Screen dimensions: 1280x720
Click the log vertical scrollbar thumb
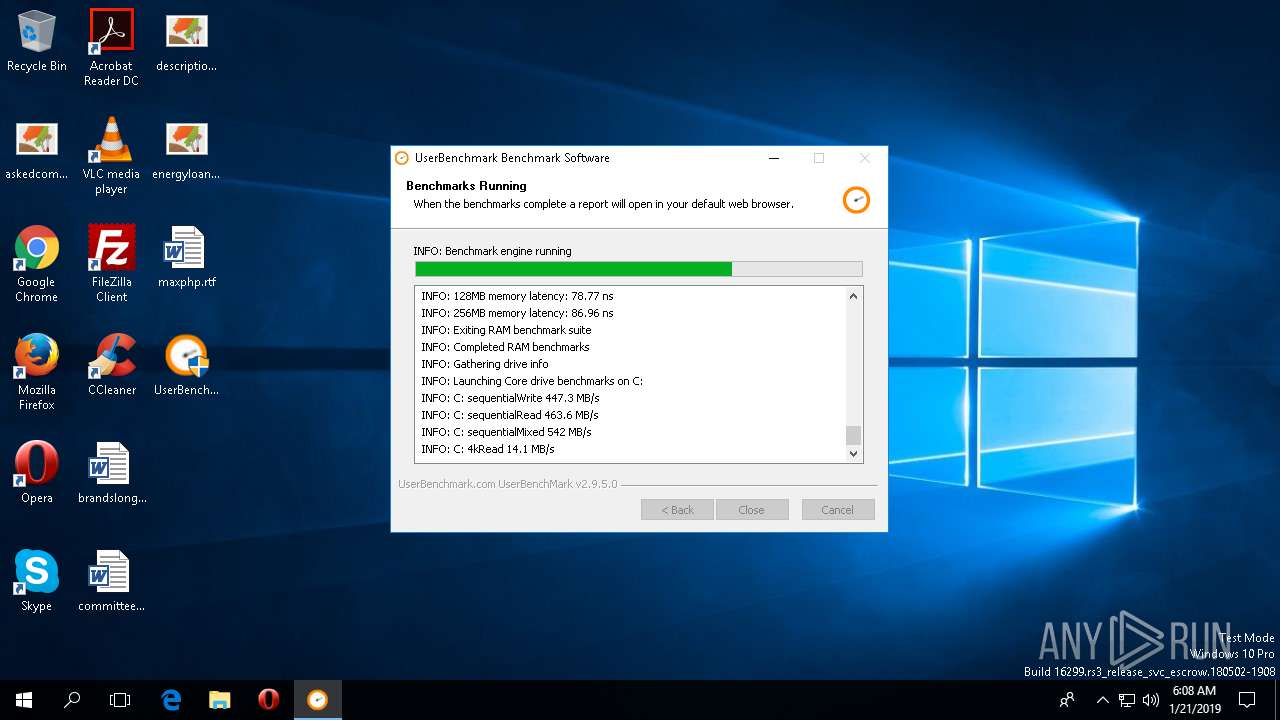coord(853,435)
